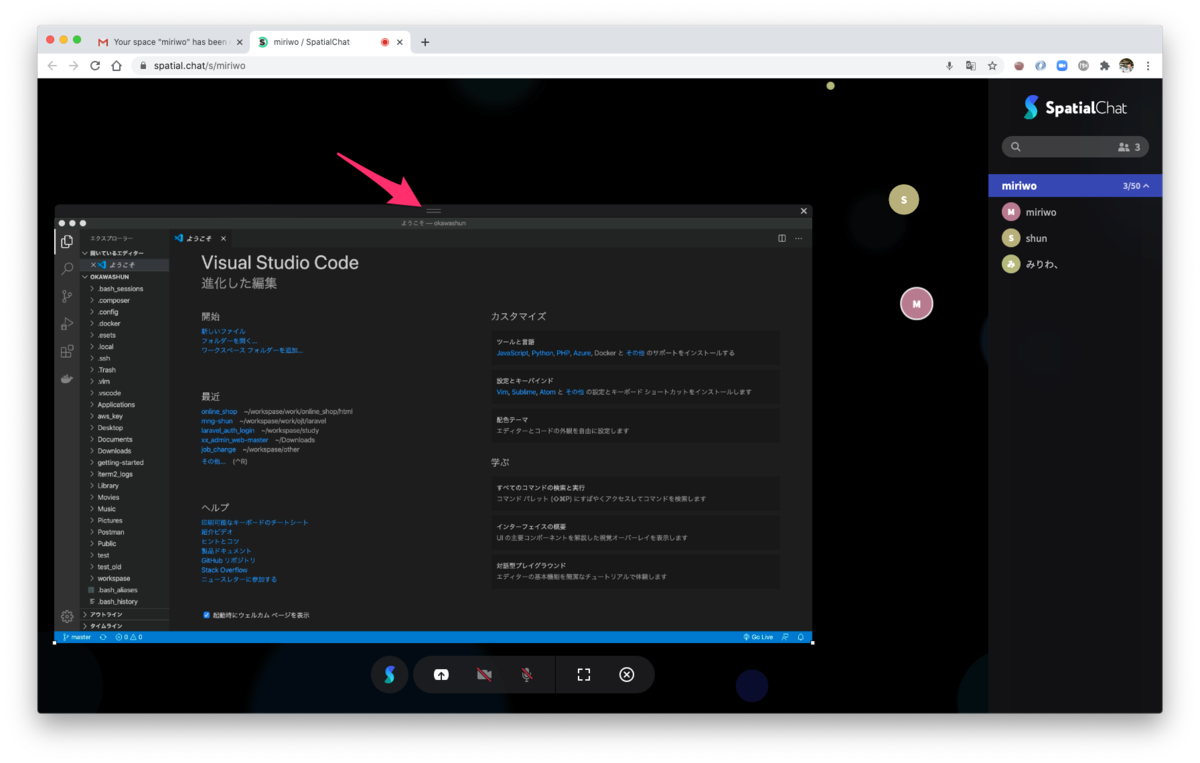This screenshot has width=1200, height=763.
Task: Open the VS Code Extensions icon
Action: [x=67, y=351]
